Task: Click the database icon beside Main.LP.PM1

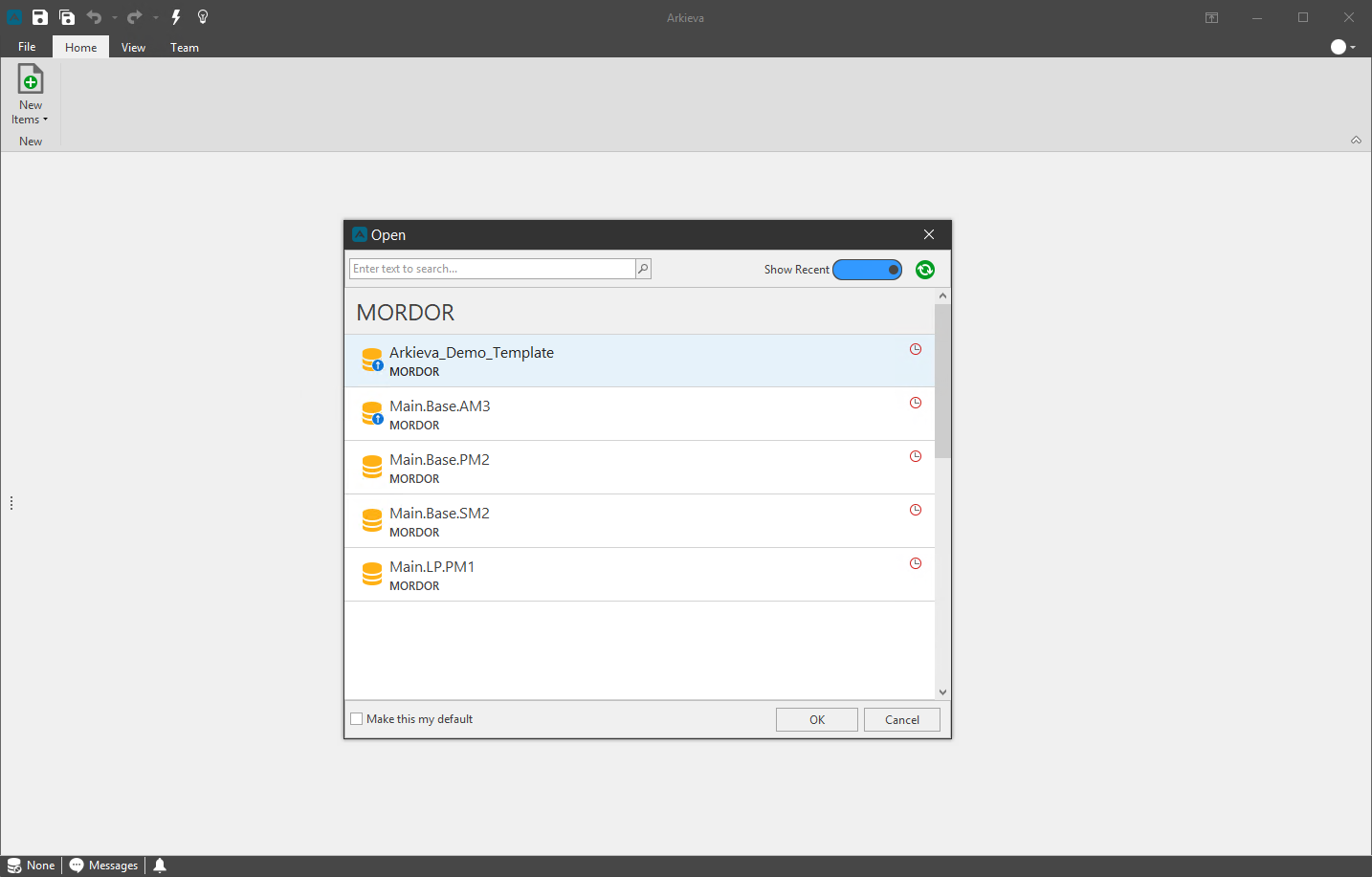Action: [x=372, y=574]
